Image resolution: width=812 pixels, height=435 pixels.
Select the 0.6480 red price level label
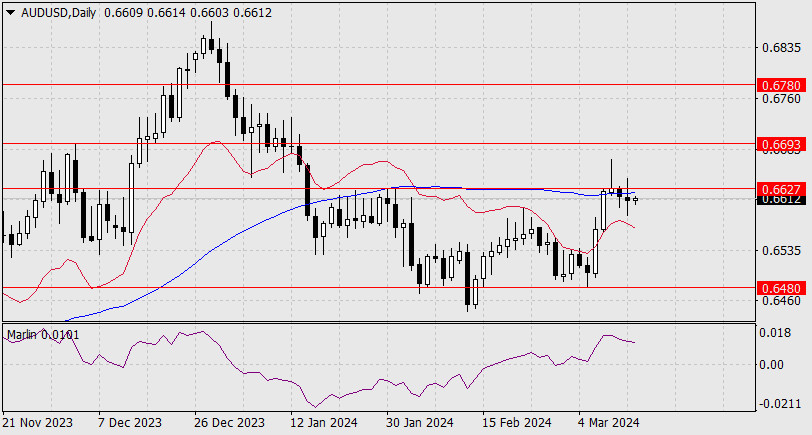point(781,288)
